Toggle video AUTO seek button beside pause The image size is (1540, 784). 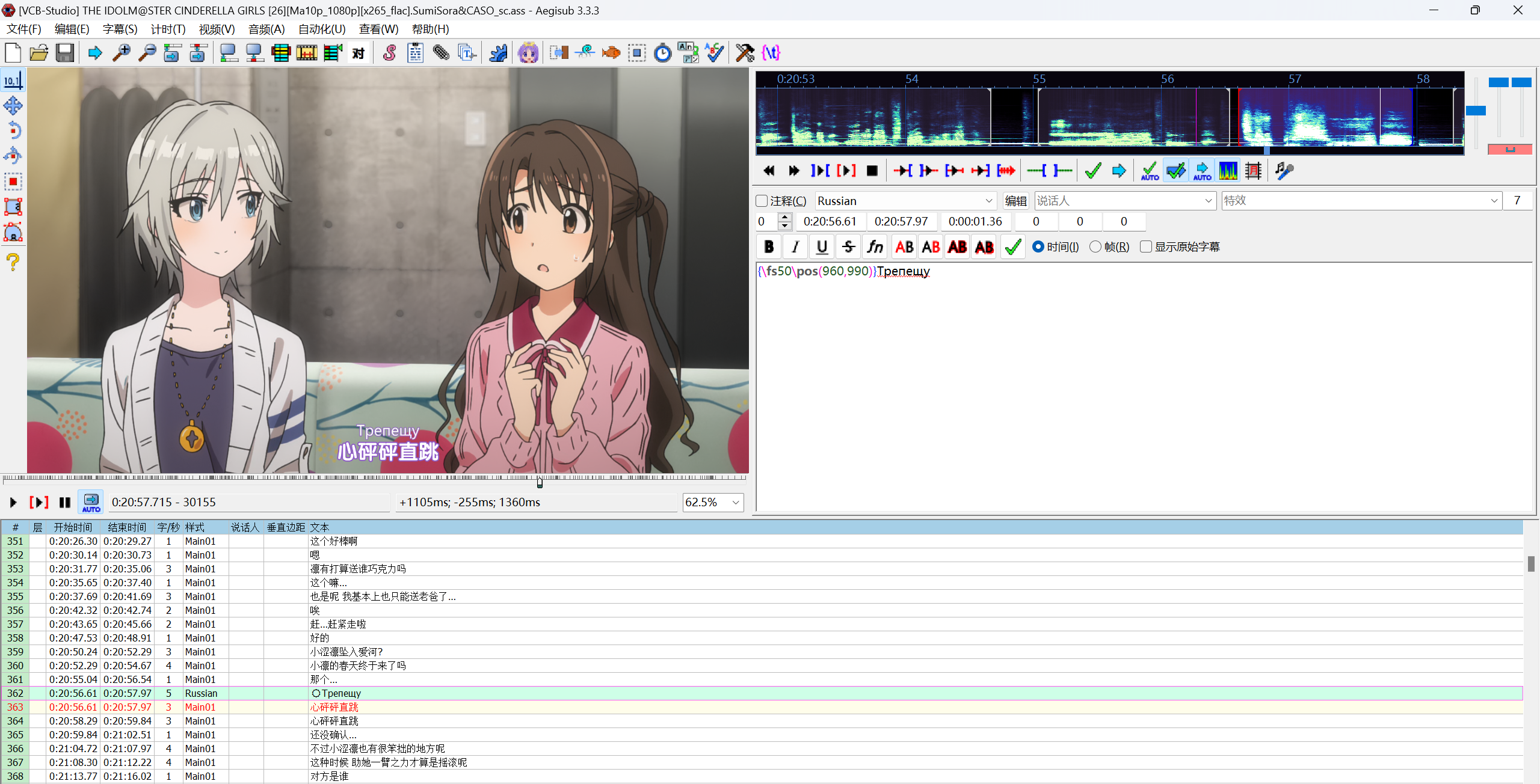click(91, 502)
